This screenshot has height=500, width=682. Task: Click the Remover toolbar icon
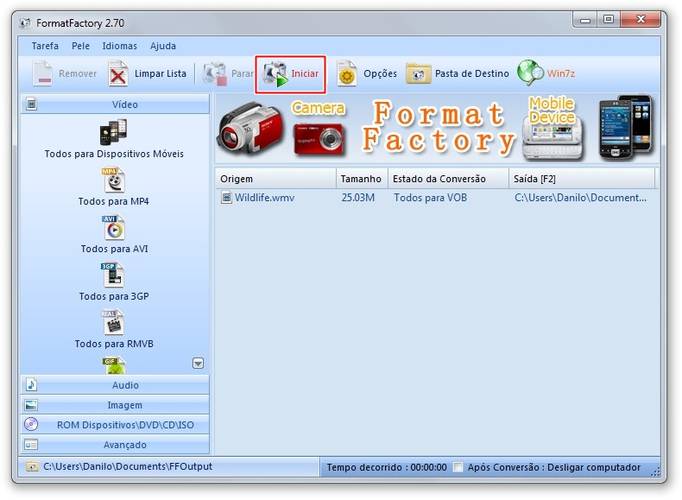[43, 74]
